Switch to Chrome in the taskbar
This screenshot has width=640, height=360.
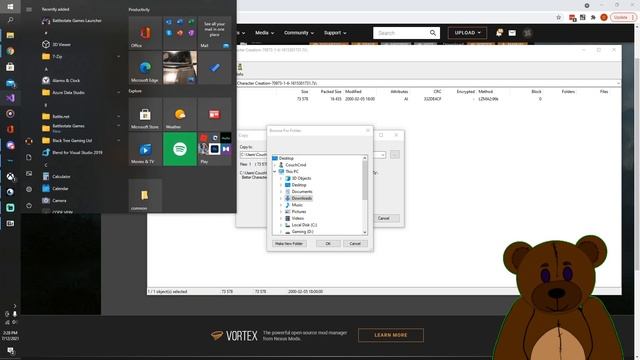click(10, 51)
